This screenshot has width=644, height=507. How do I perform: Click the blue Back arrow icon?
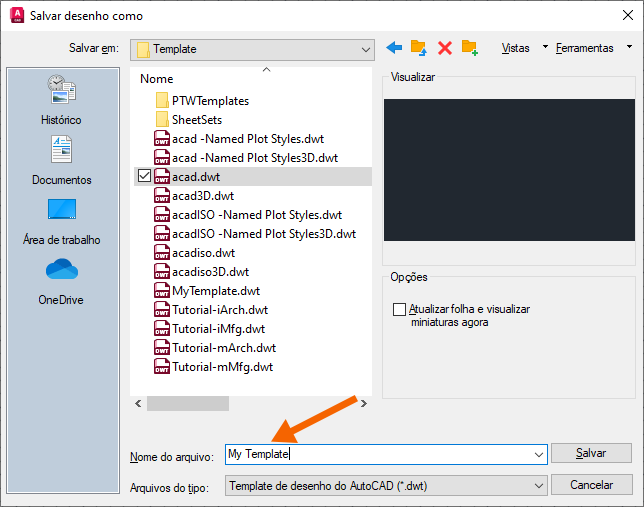click(394, 48)
